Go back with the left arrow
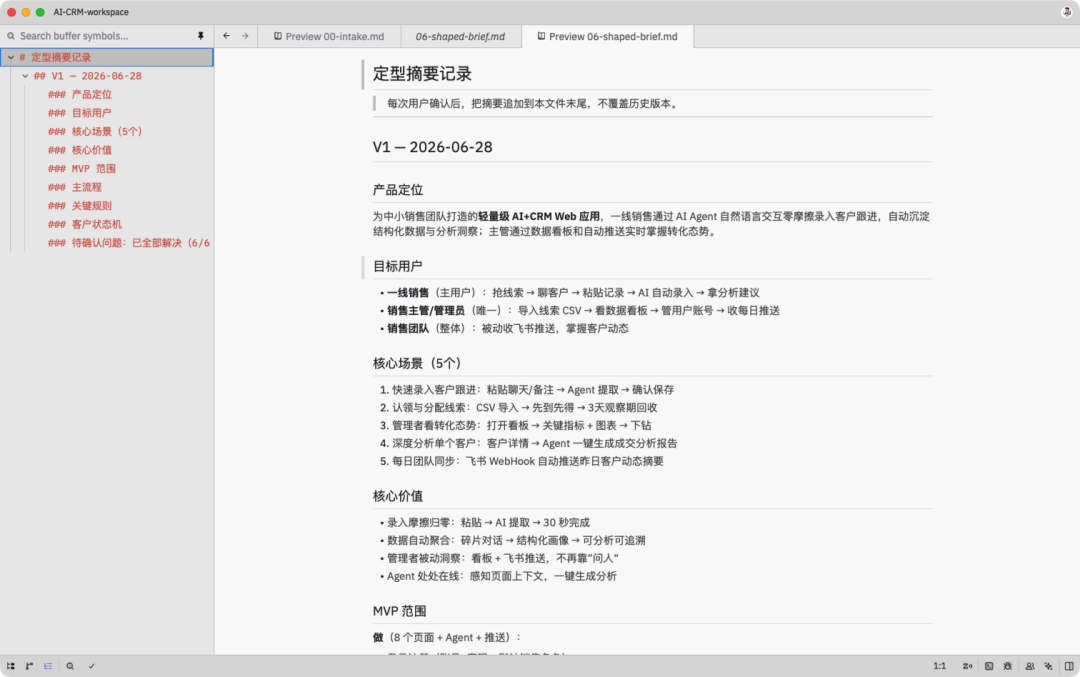Screen dimensions: 1080x677 coord(227,36)
